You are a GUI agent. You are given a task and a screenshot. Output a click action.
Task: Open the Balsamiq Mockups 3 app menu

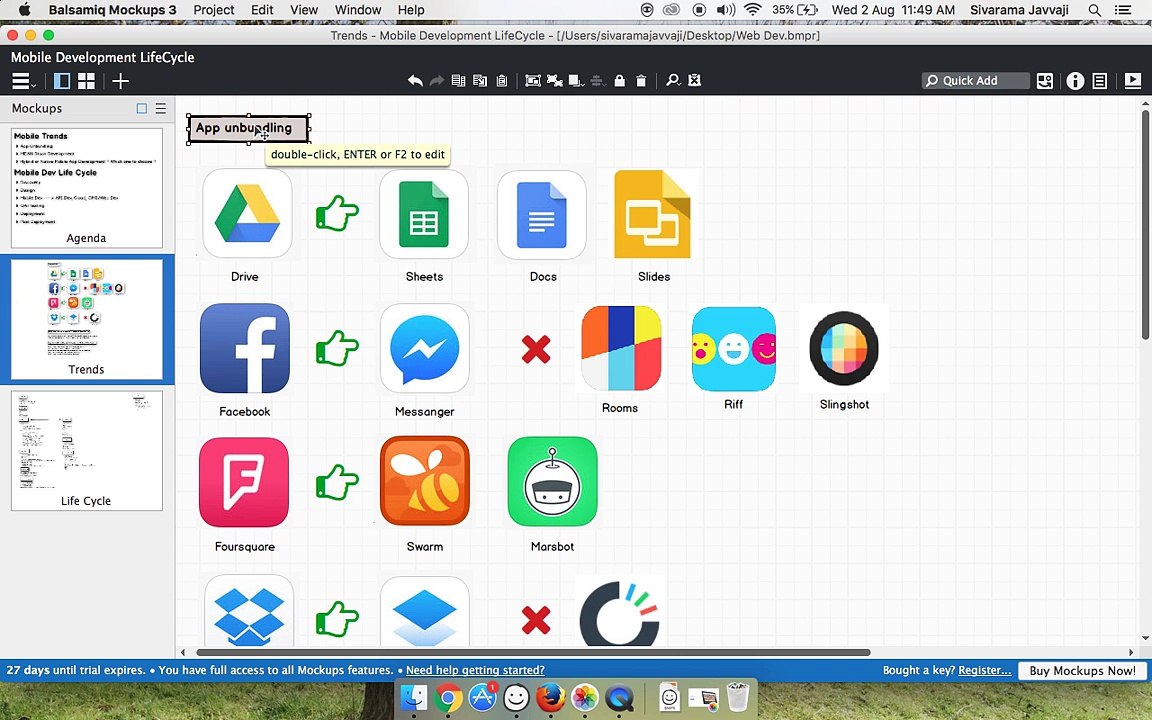pyautogui.click(x=112, y=10)
